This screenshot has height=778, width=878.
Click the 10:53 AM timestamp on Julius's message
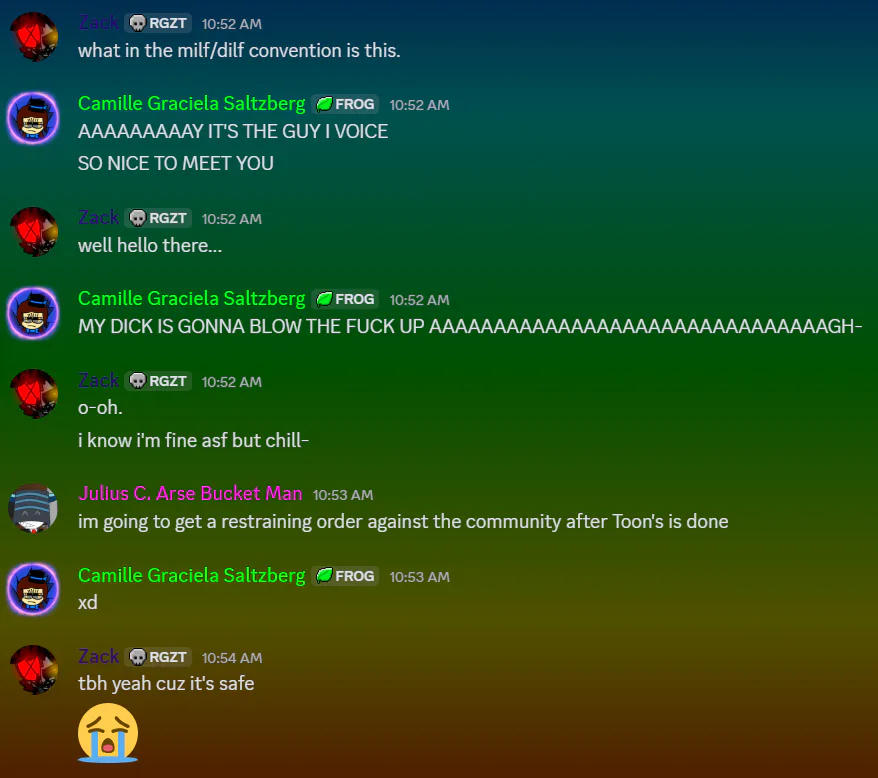tap(343, 495)
